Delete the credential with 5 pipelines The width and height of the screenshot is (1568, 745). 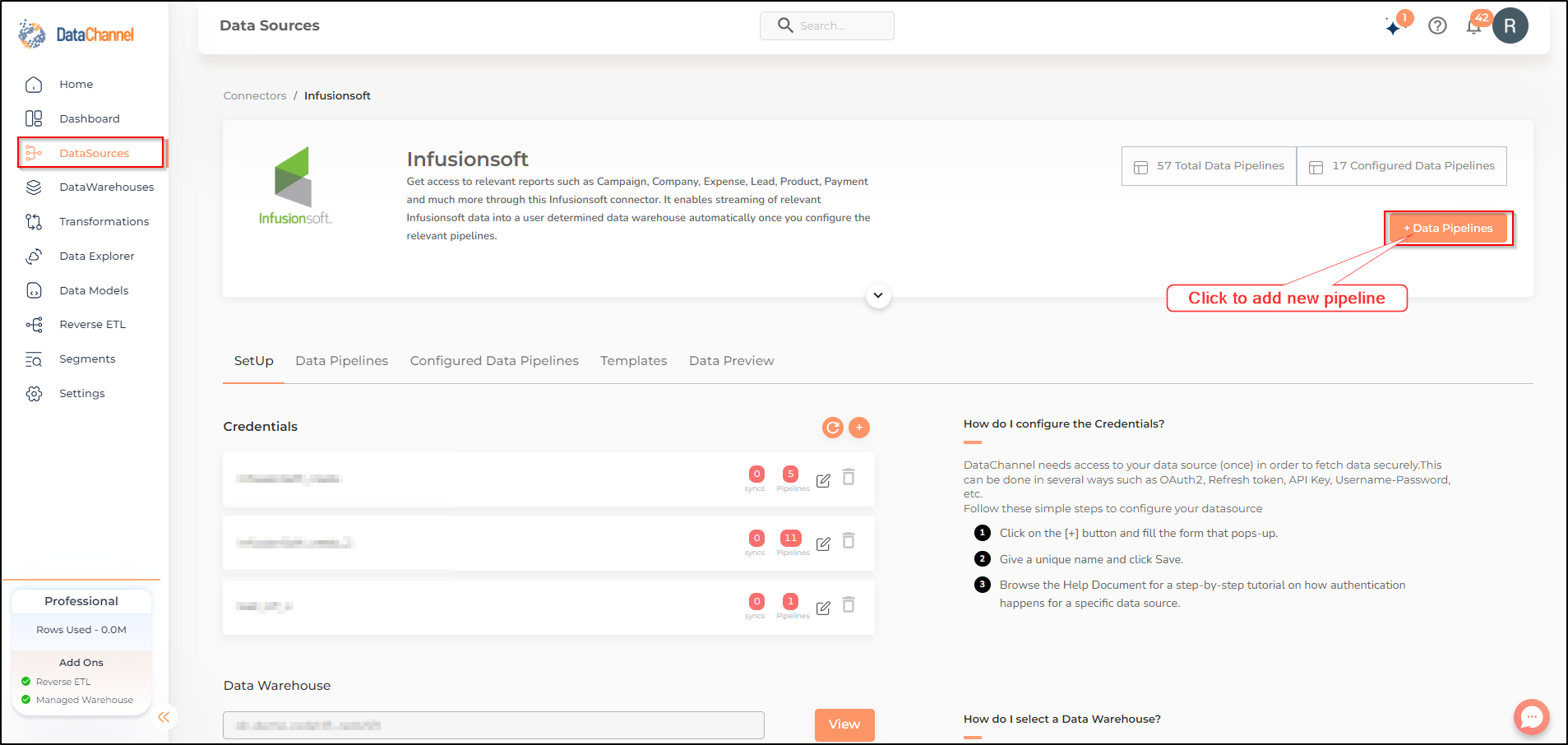point(849,478)
